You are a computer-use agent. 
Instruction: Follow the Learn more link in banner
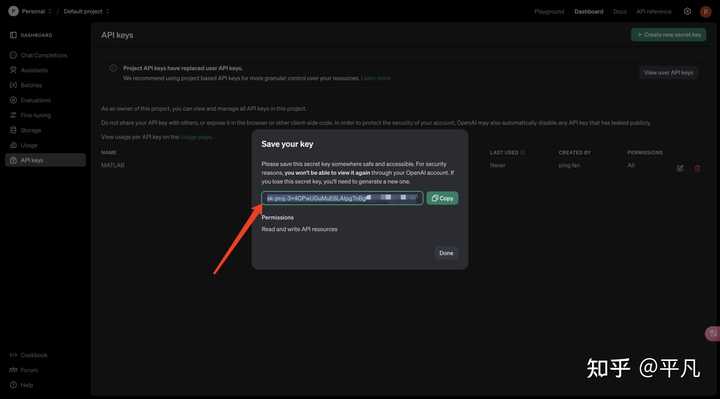376,78
